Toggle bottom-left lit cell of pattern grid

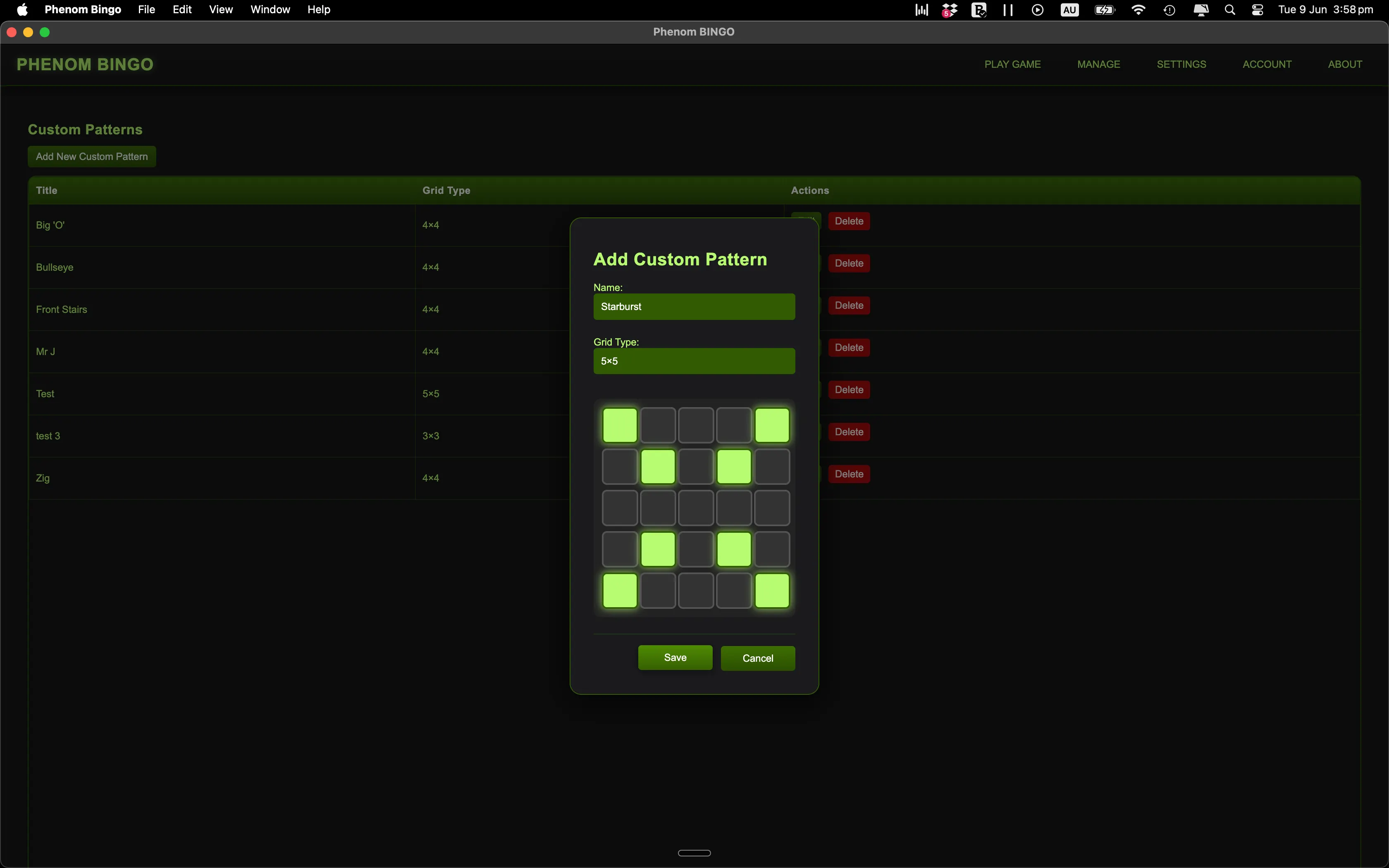(620, 591)
